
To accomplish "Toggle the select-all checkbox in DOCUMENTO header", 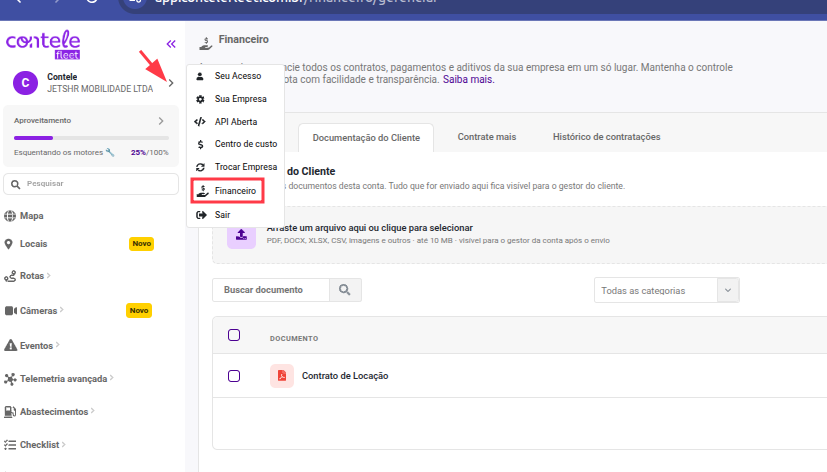I will pos(234,335).
